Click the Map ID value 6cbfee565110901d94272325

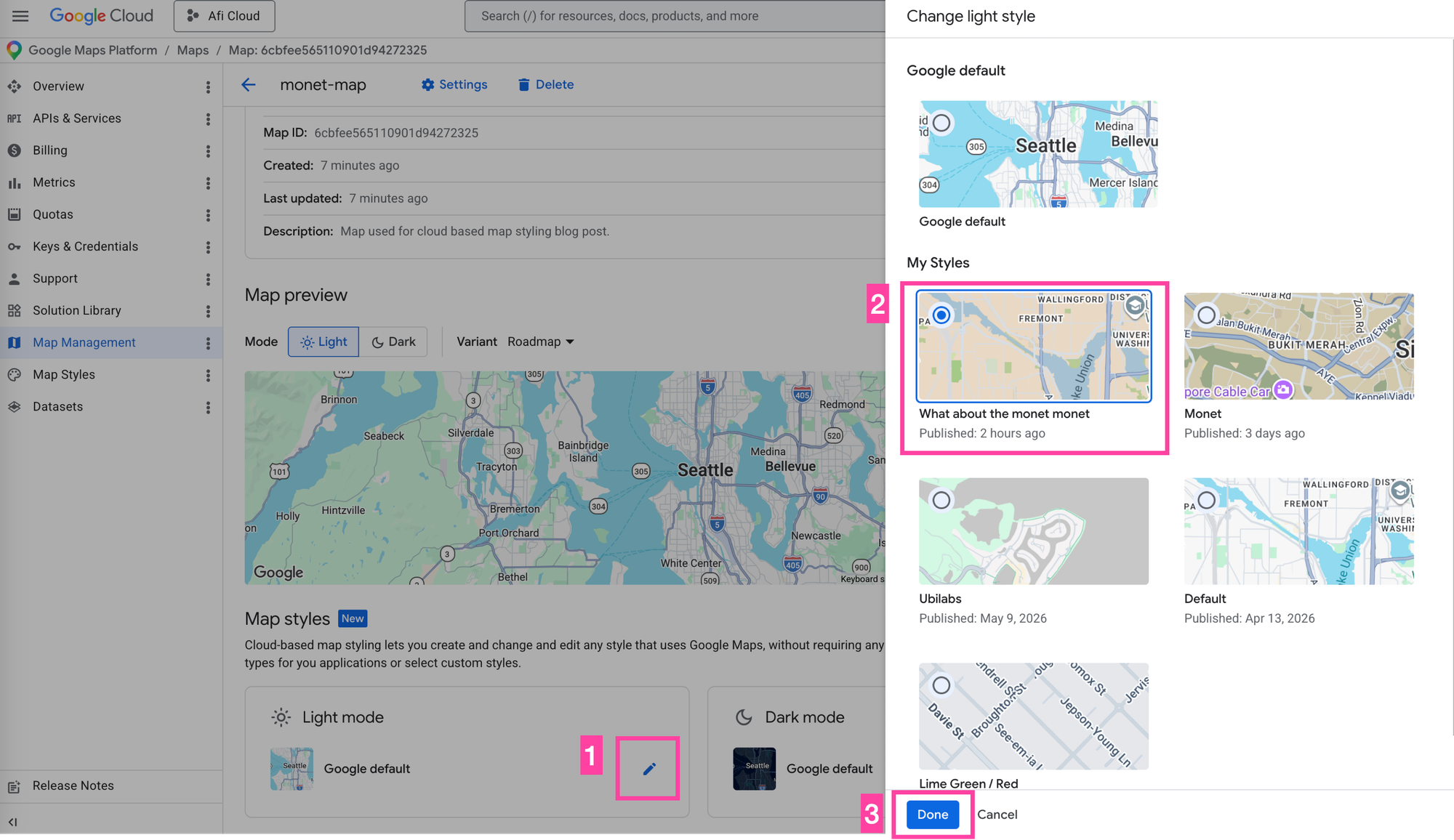click(x=396, y=133)
